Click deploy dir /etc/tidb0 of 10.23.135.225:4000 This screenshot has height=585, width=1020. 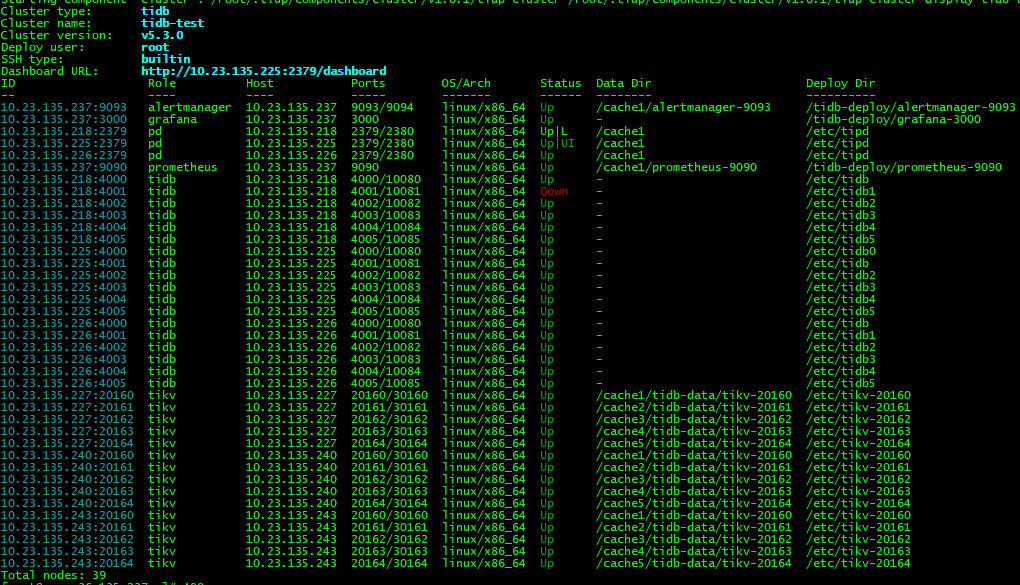[840, 251]
